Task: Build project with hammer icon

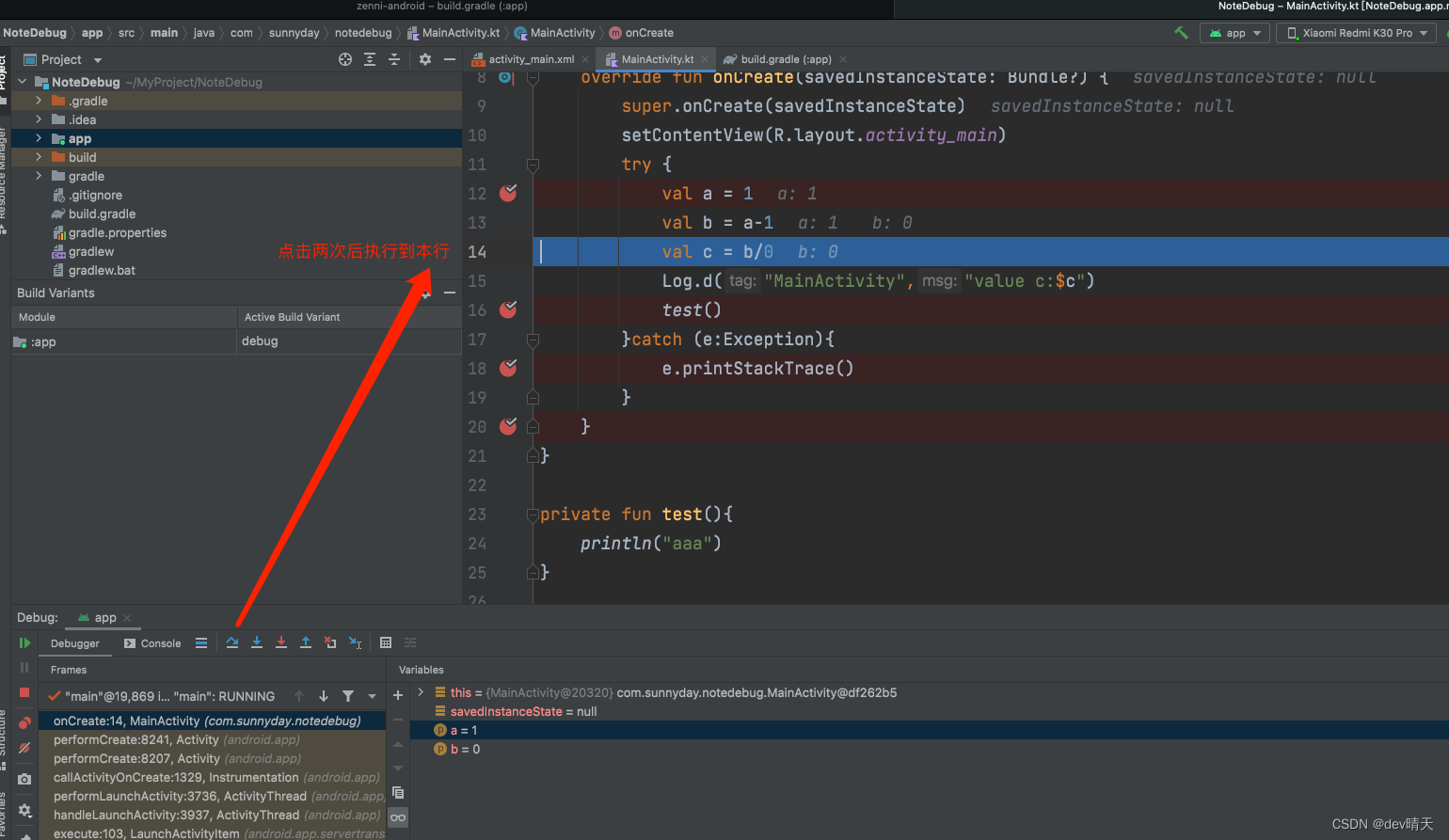Action: coord(1182,33)
